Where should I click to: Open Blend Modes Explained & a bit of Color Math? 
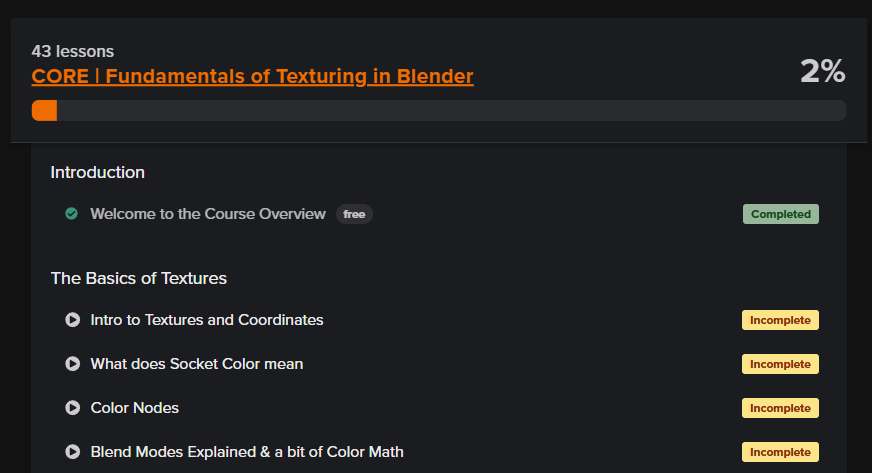click(x=247, y=451)
